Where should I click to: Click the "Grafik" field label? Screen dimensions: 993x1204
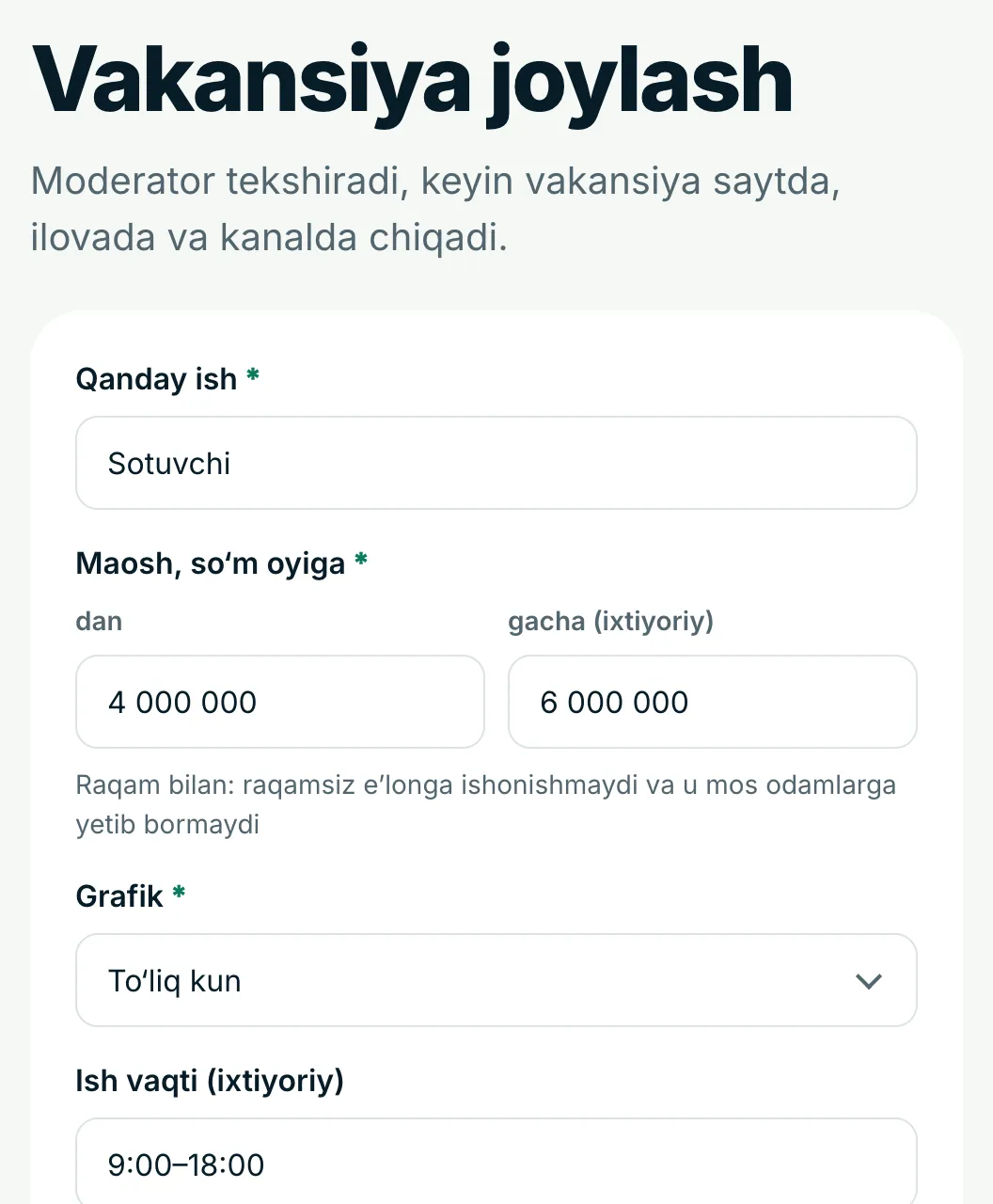pos(119,895)
